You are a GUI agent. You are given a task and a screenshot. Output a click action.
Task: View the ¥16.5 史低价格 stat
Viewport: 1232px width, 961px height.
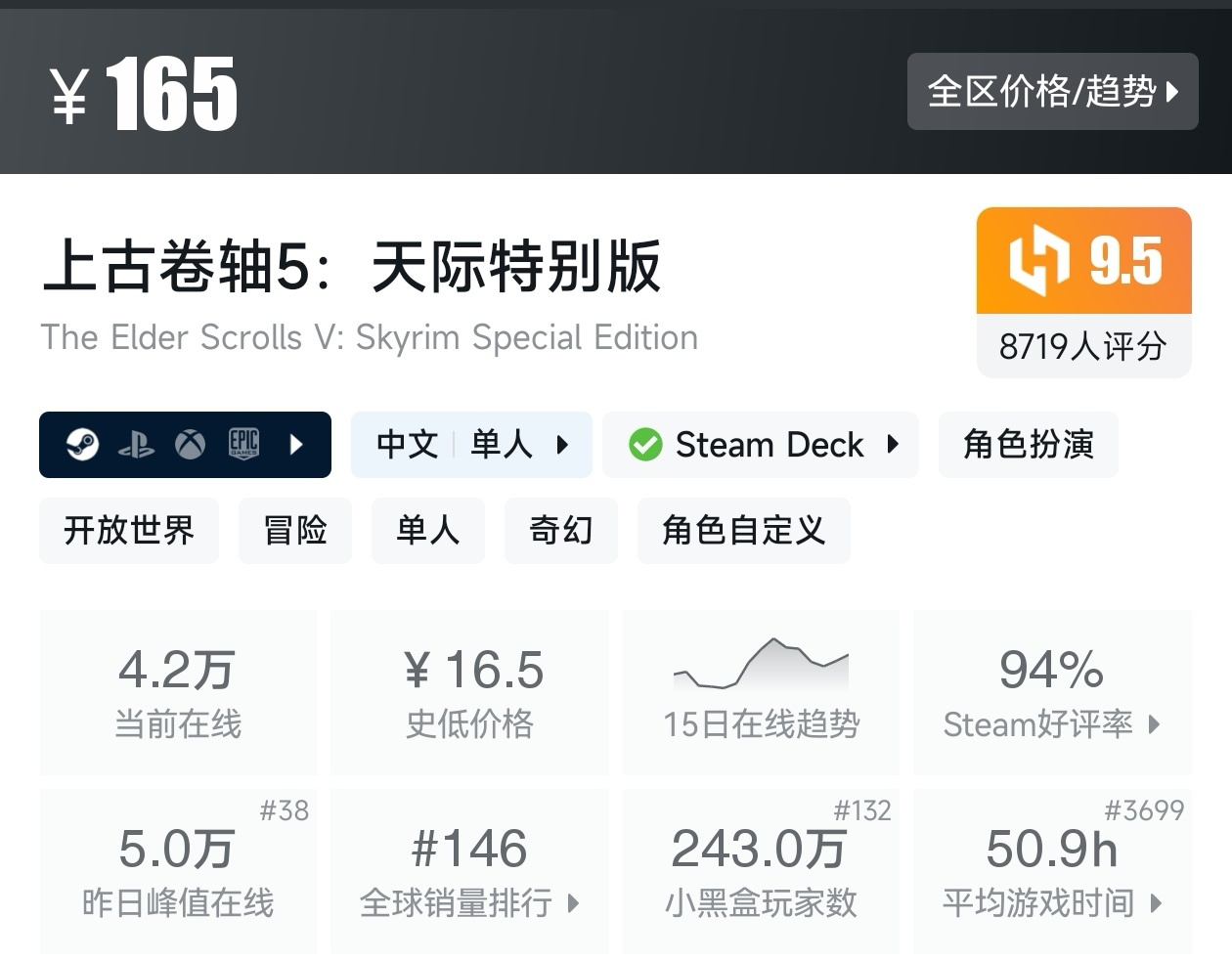[470, 692]
